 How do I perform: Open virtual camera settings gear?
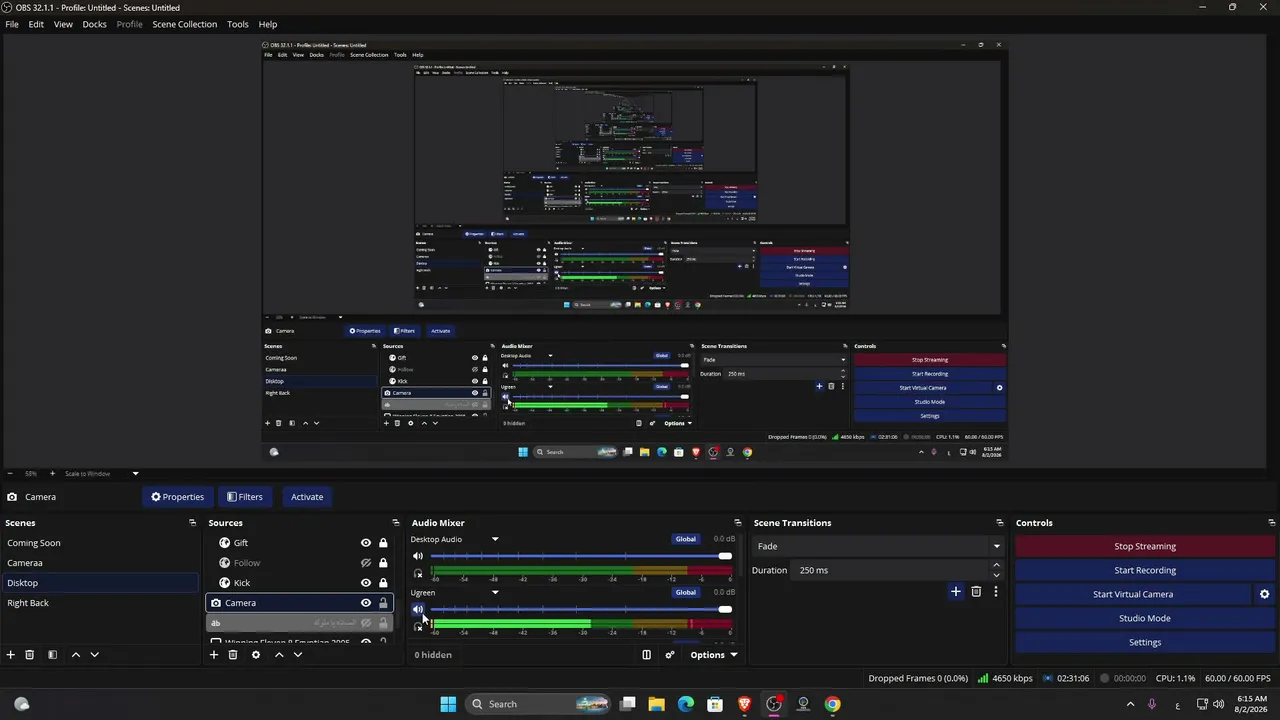point(1264,594)
